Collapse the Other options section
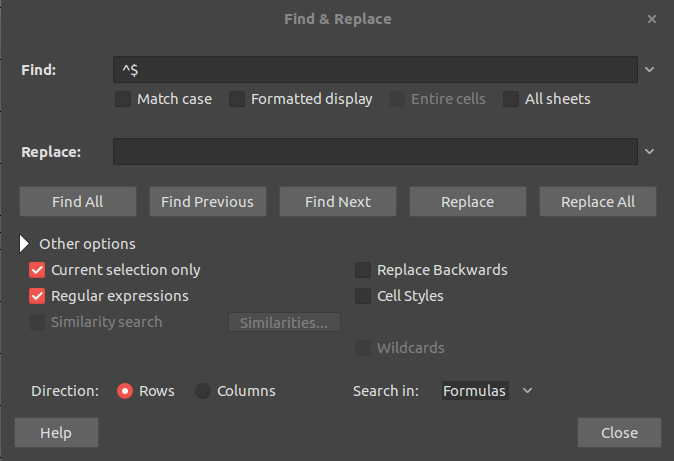The height and width of the screenshot is (461, 674). 25,244
